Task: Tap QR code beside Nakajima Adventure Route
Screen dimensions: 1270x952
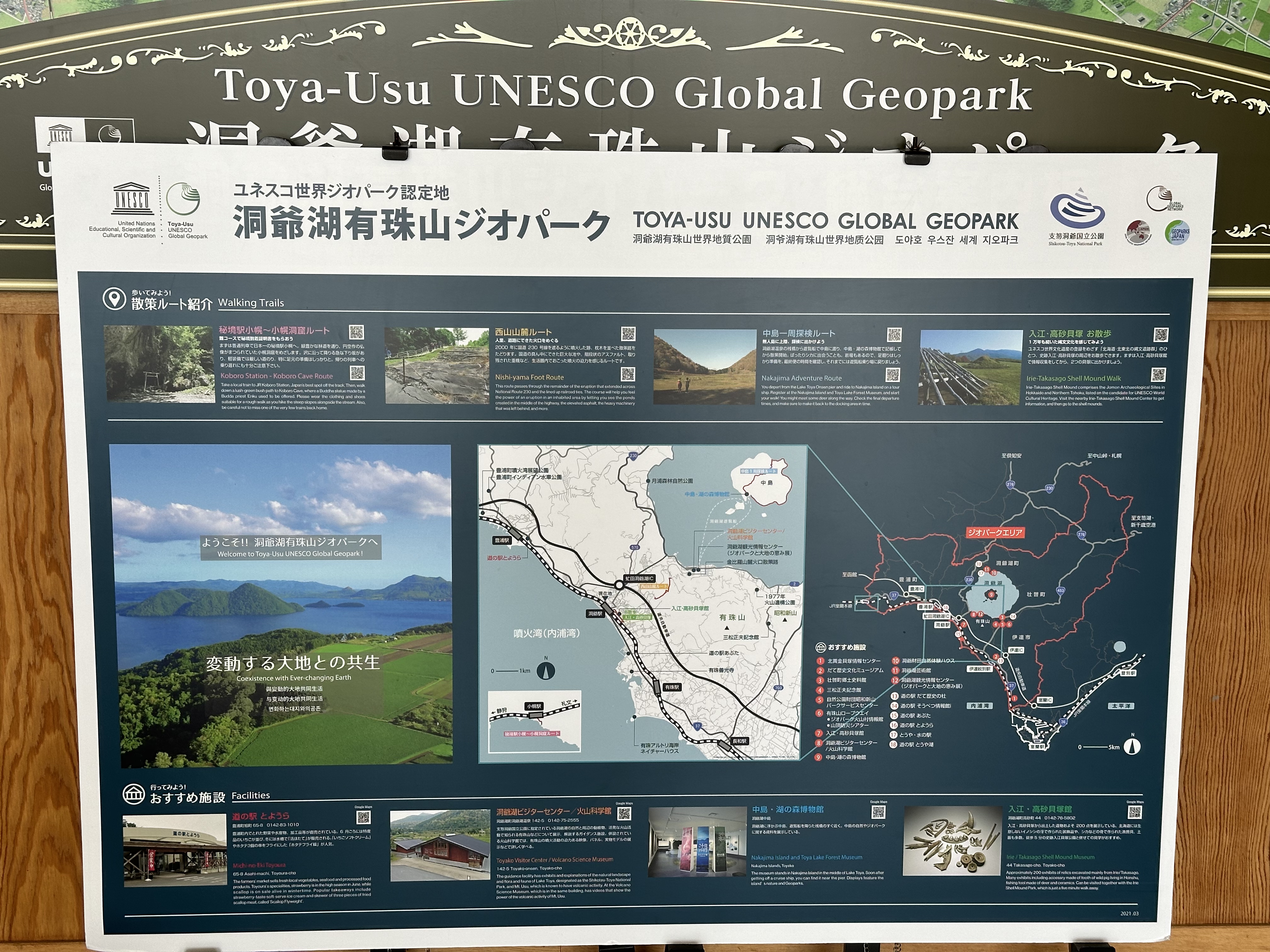Action: [x=893, y=375]
